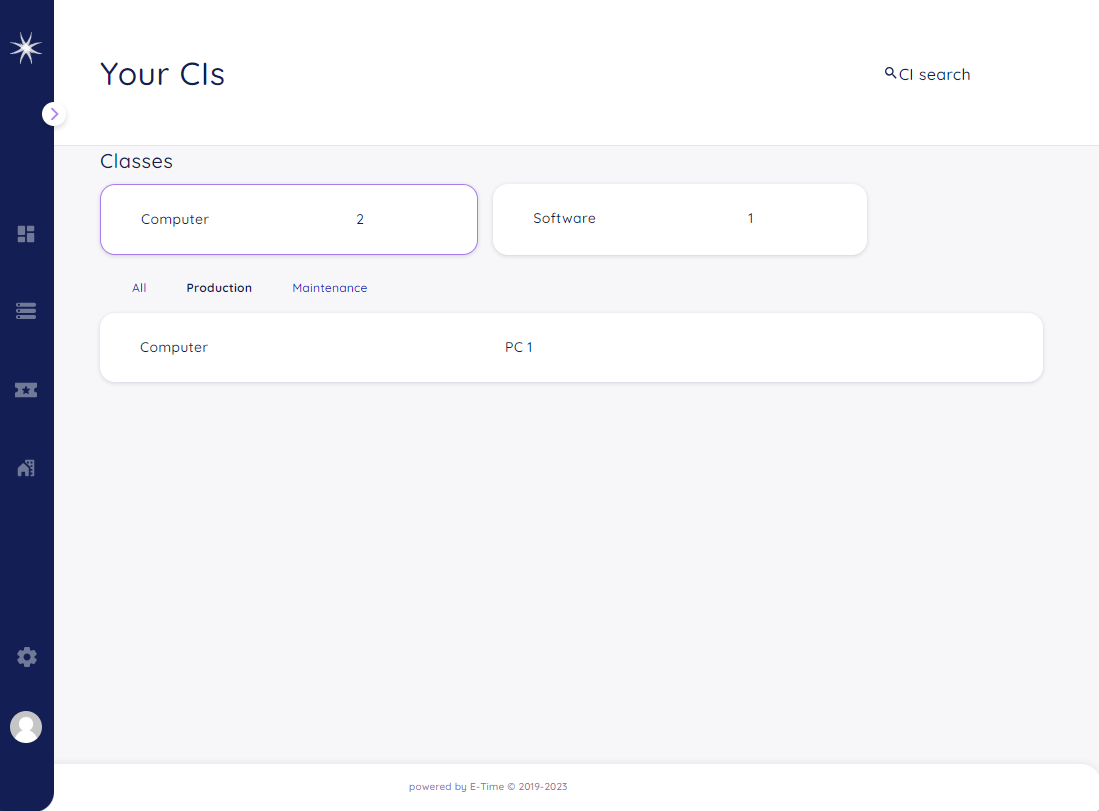Click the count badge on Computer card
This screenshot has width=1099, height=811.
click(360, 219)
